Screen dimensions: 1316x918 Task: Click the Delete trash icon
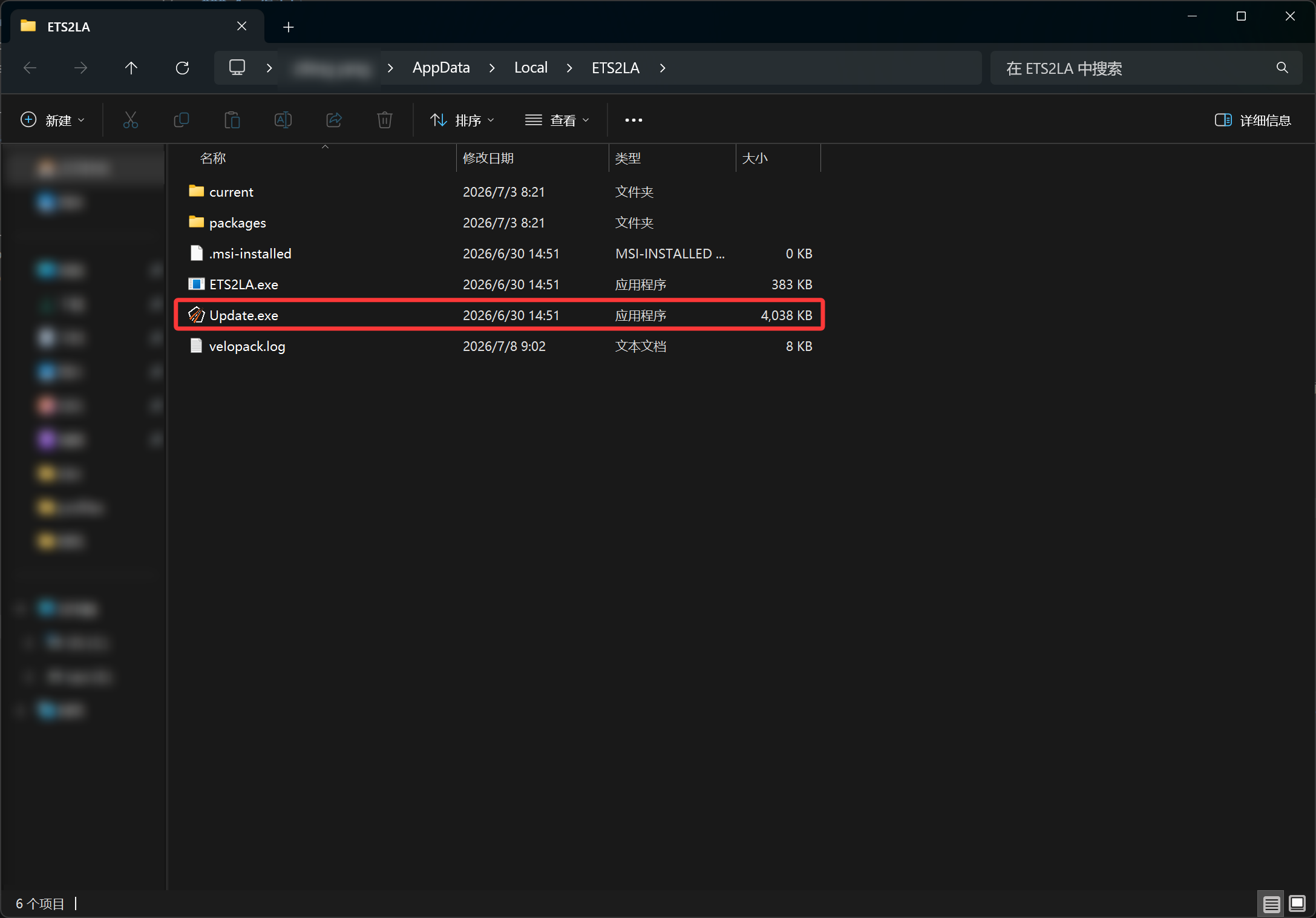(x=385, y=120)
